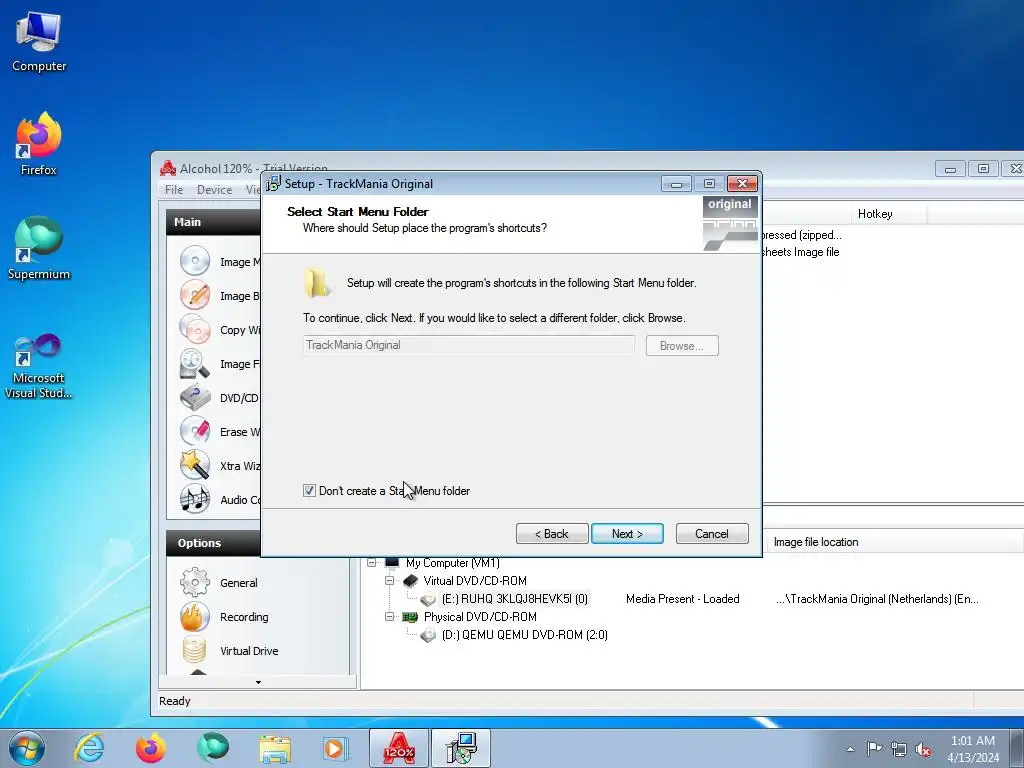This screenshot has width=1024, height=768.
Task: Click Action Center flag tray icon
Action: click(874, 749)
